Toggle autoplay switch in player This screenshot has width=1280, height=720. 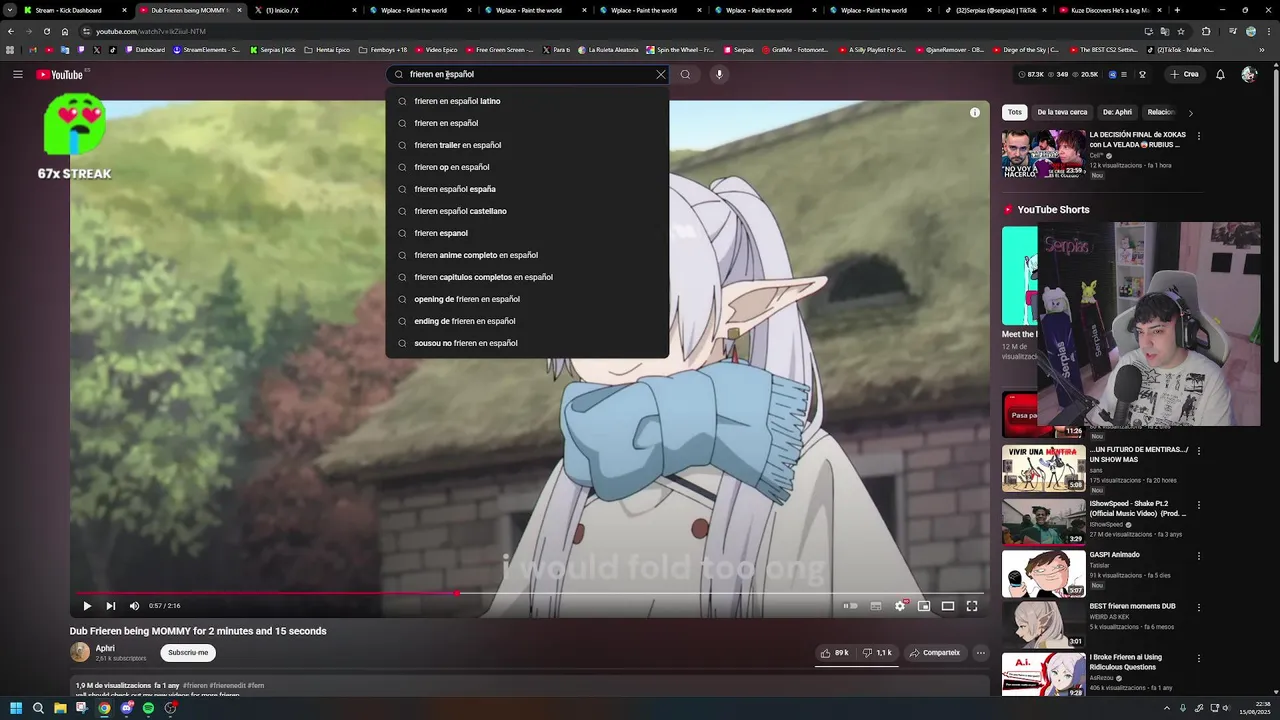pos(851,606)
